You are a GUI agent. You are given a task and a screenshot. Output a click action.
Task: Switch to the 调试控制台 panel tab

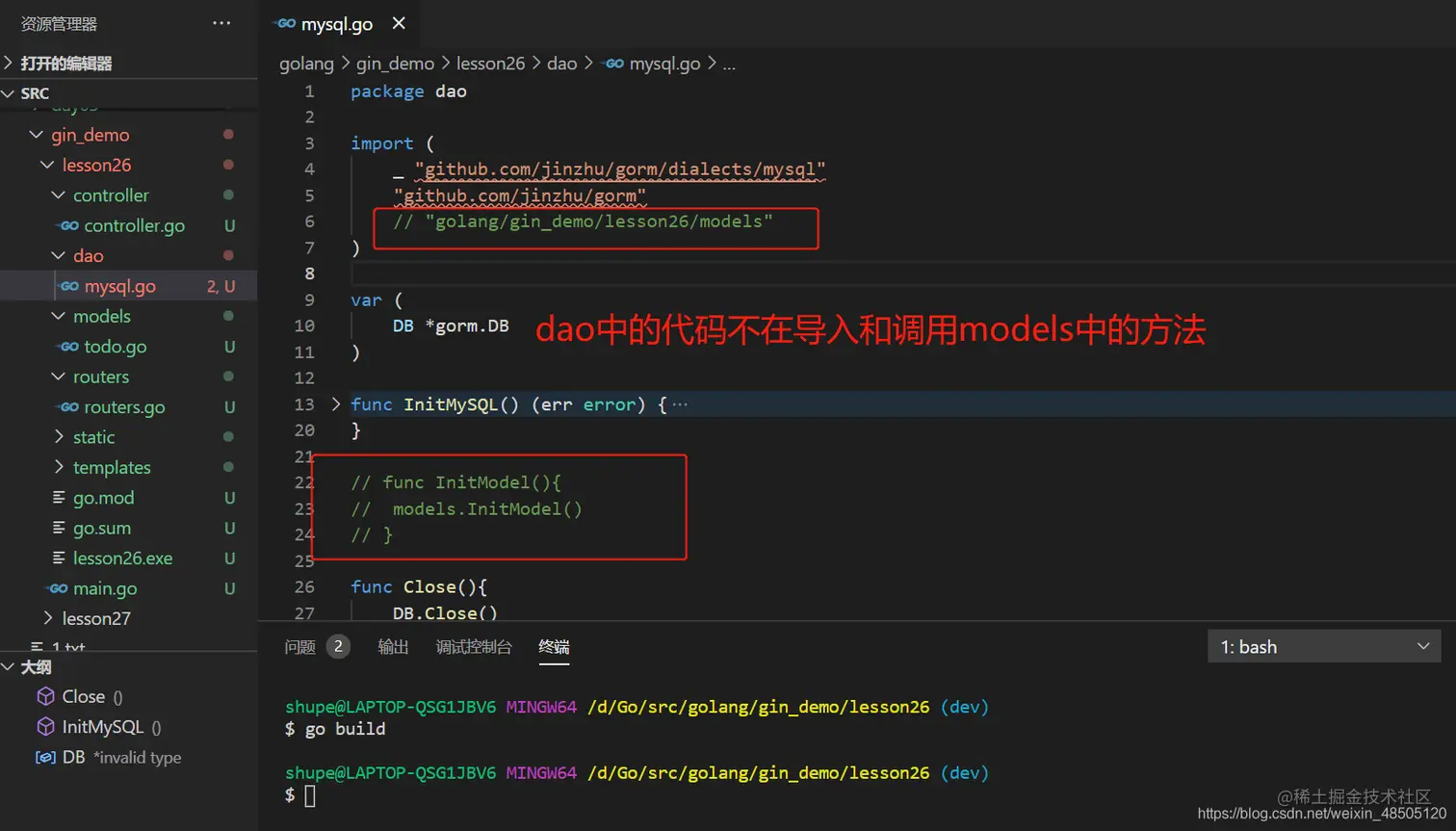click(x=474, y=647)
